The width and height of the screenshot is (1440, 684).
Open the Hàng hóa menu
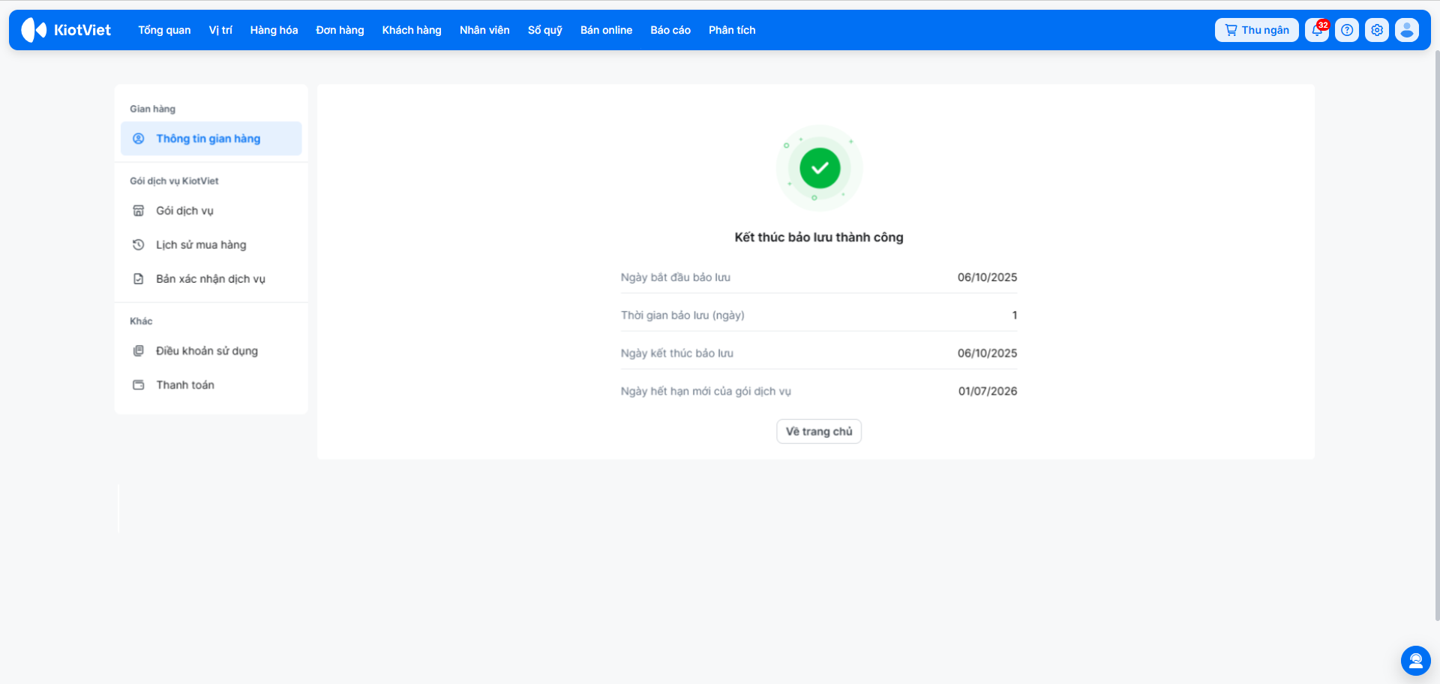274,30
